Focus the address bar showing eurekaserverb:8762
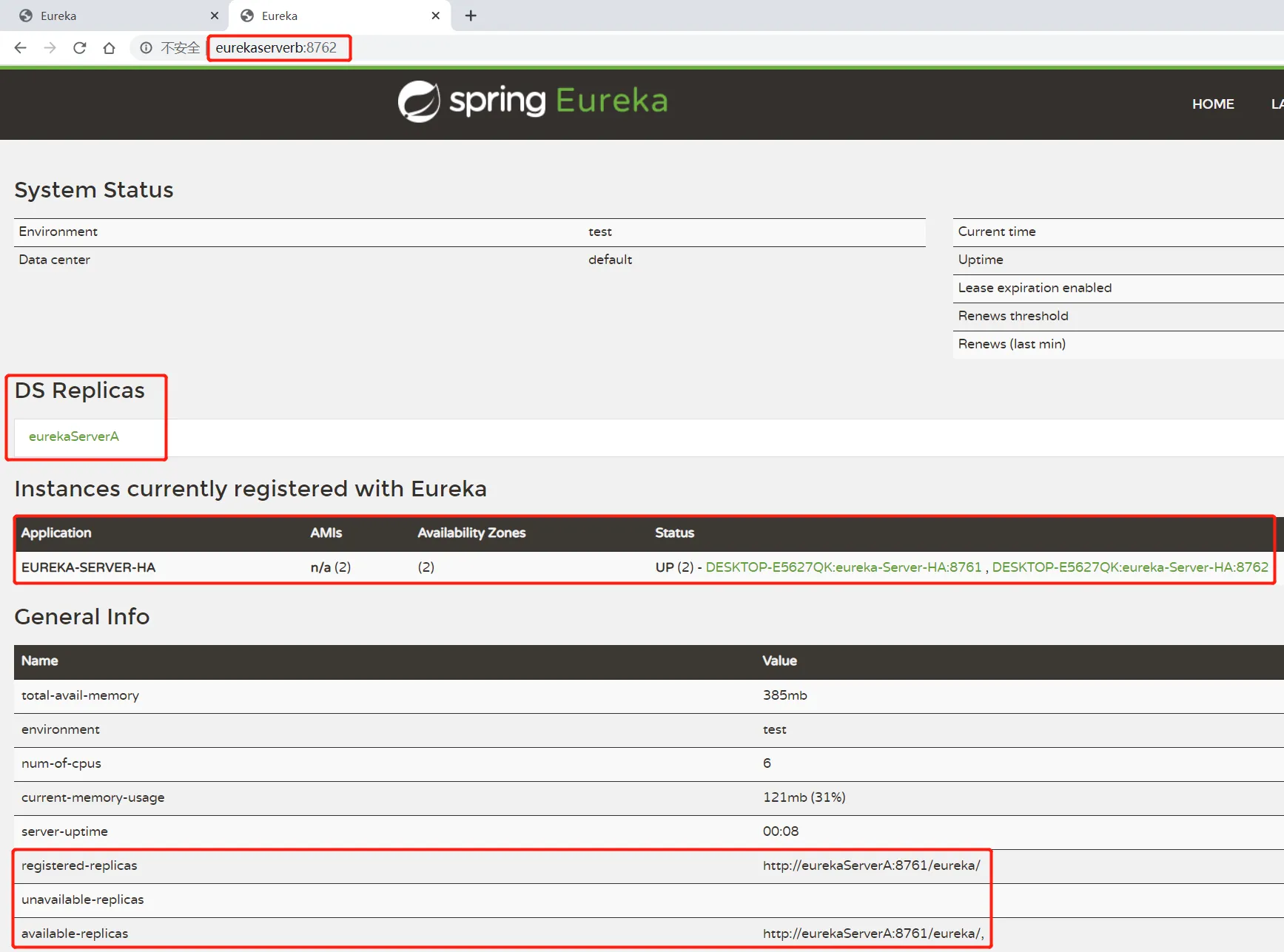 [x=276, y=48]
